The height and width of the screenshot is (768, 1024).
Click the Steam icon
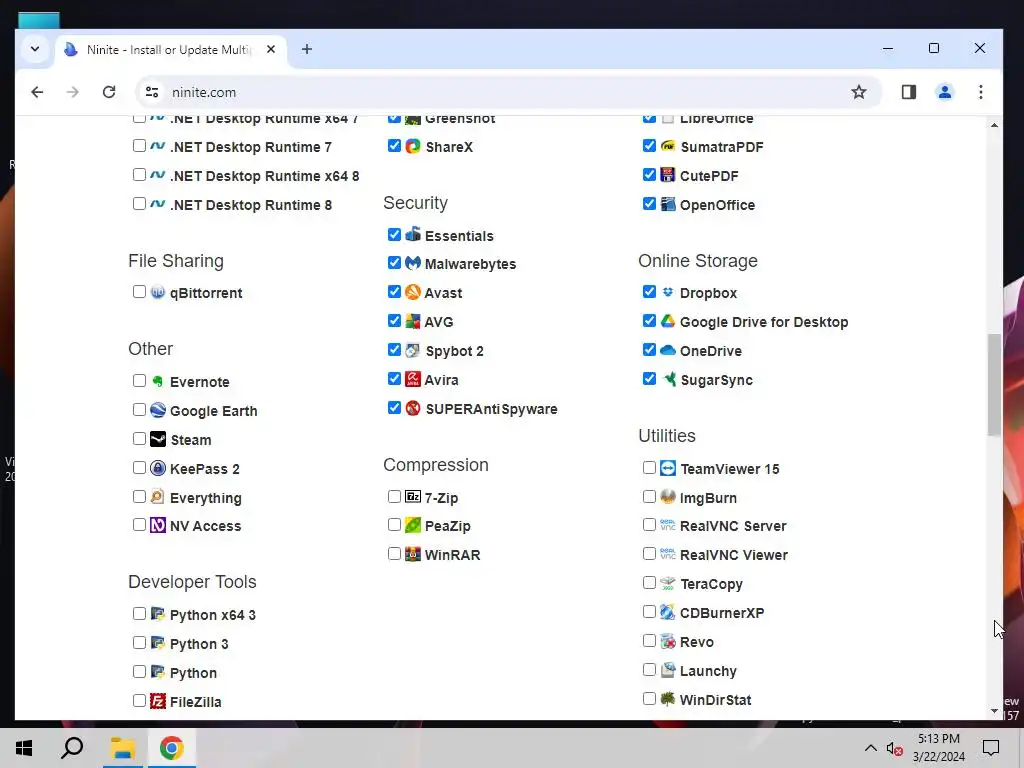tap(158, 439)
